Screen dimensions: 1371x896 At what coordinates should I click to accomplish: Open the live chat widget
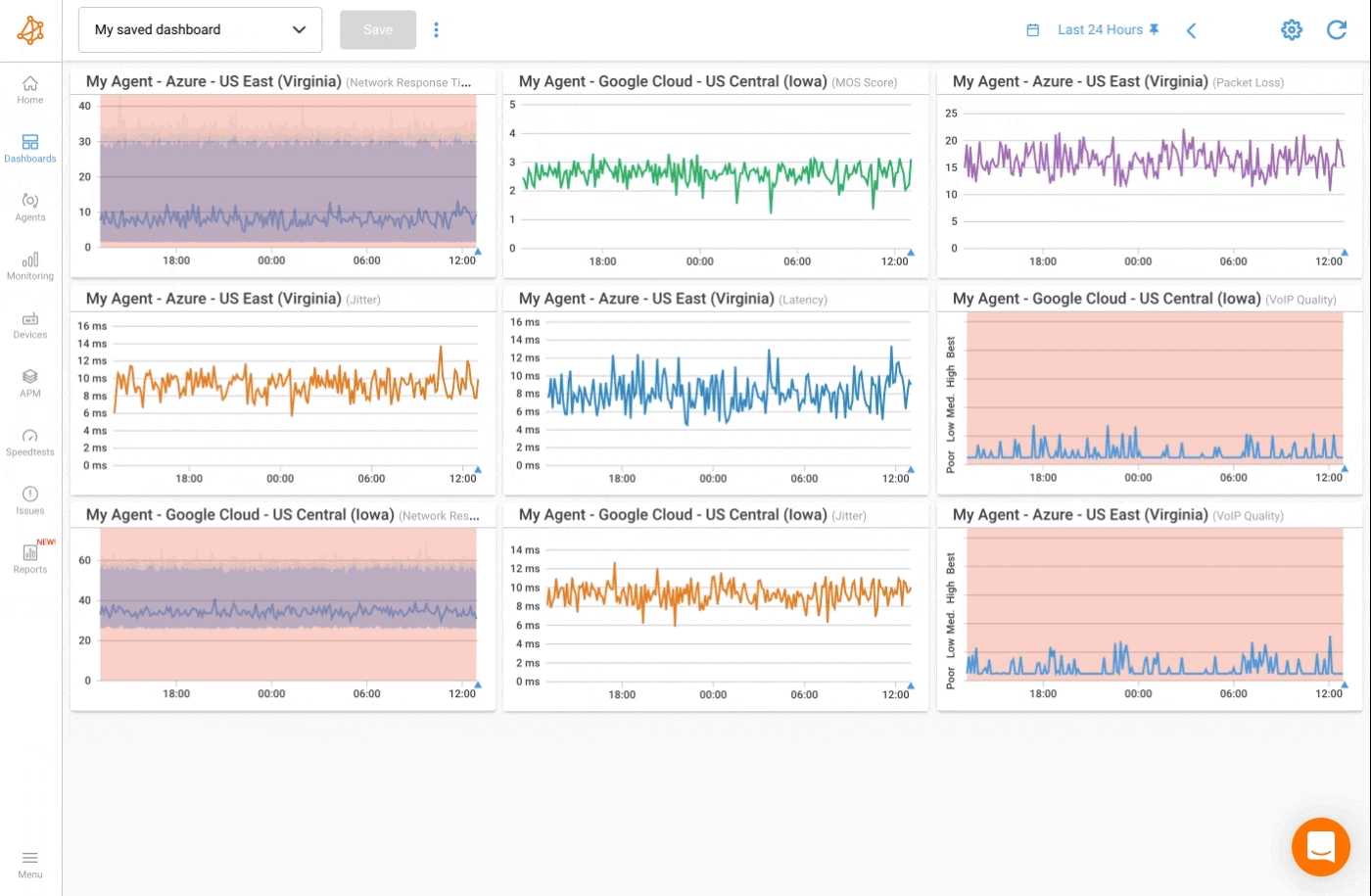tap(1320, 846)
